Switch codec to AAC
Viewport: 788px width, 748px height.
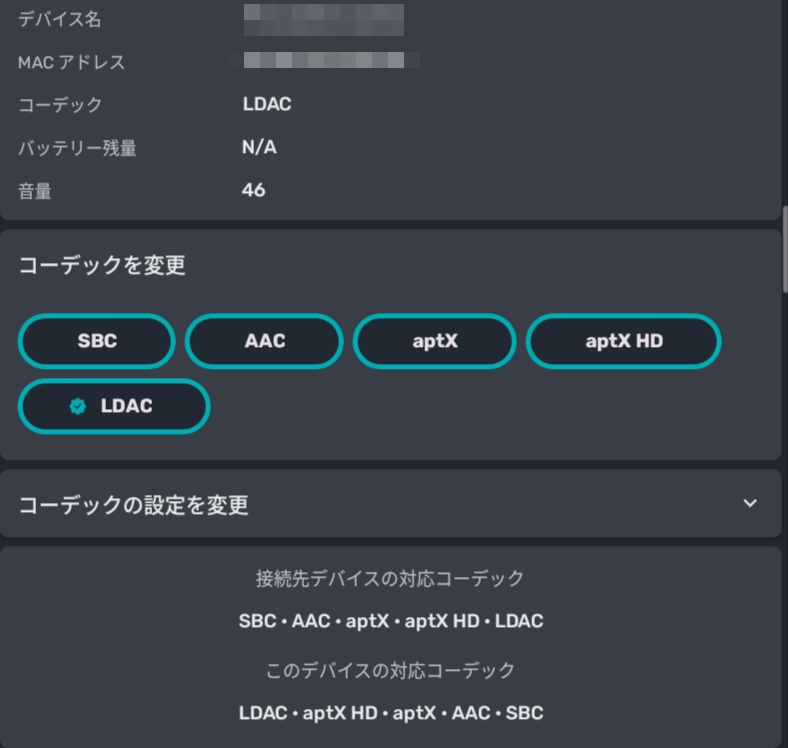click(265, 341)
